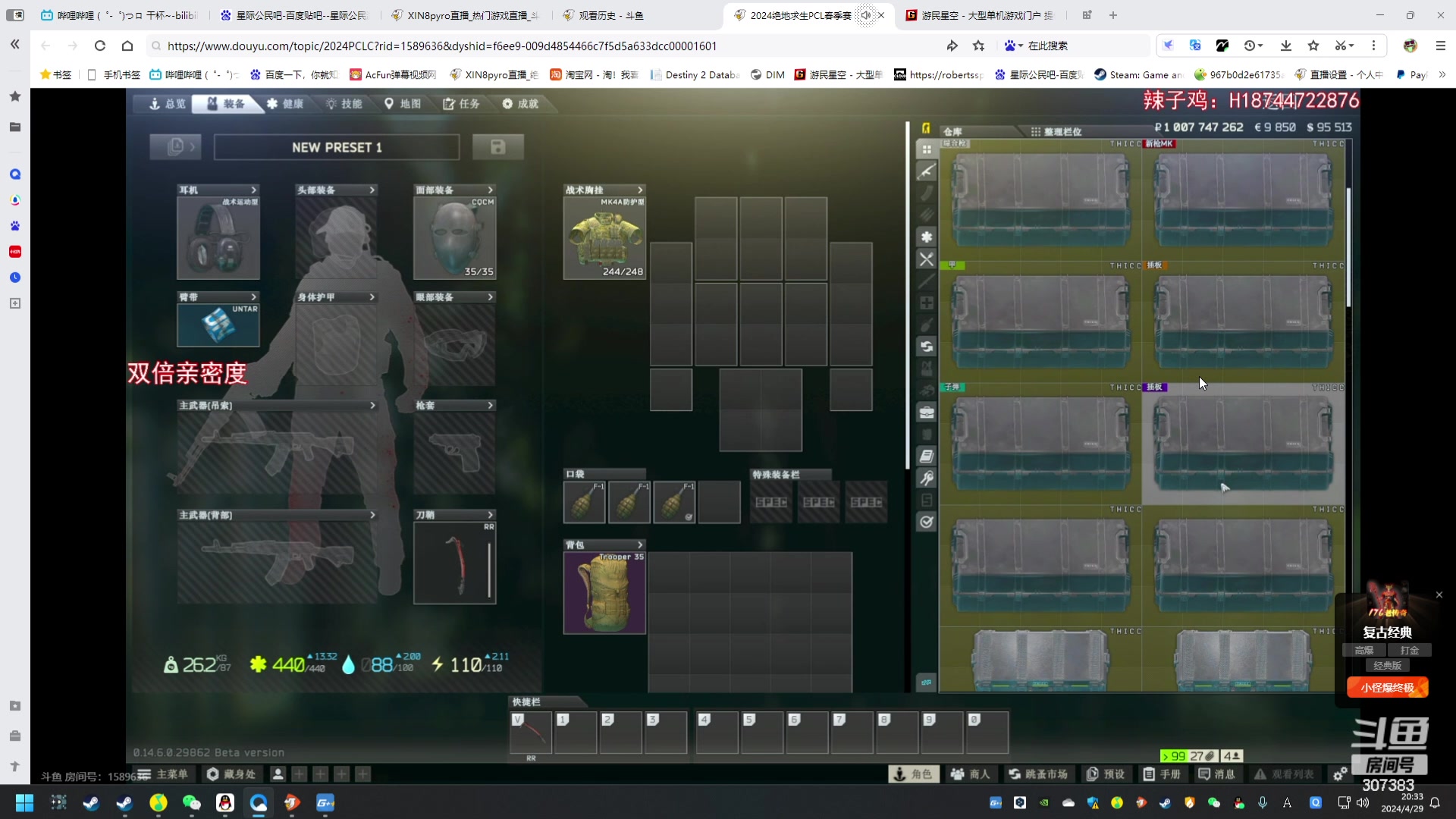
Task: Toggle the keys filter in stash sidebar
Action: point(926,479)
